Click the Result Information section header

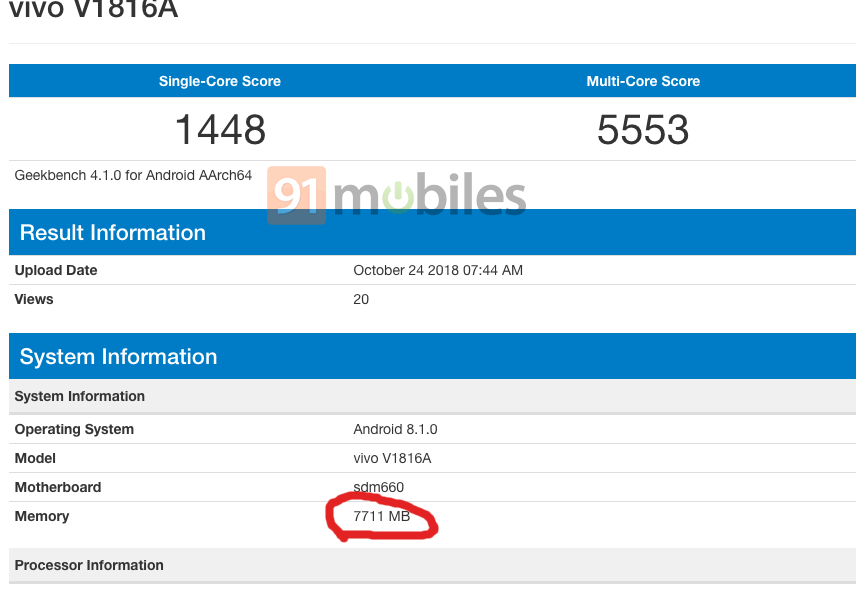point(113,233)
